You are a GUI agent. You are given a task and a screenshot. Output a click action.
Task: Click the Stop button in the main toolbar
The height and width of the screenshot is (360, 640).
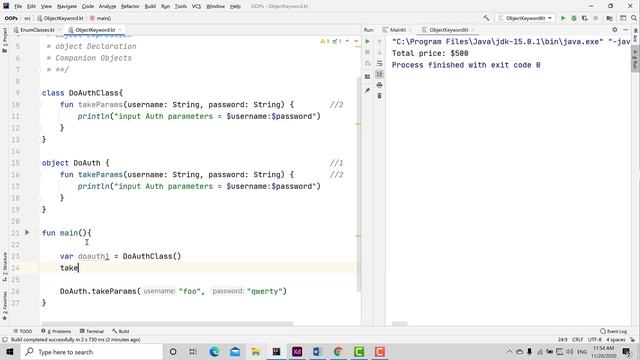596,18
